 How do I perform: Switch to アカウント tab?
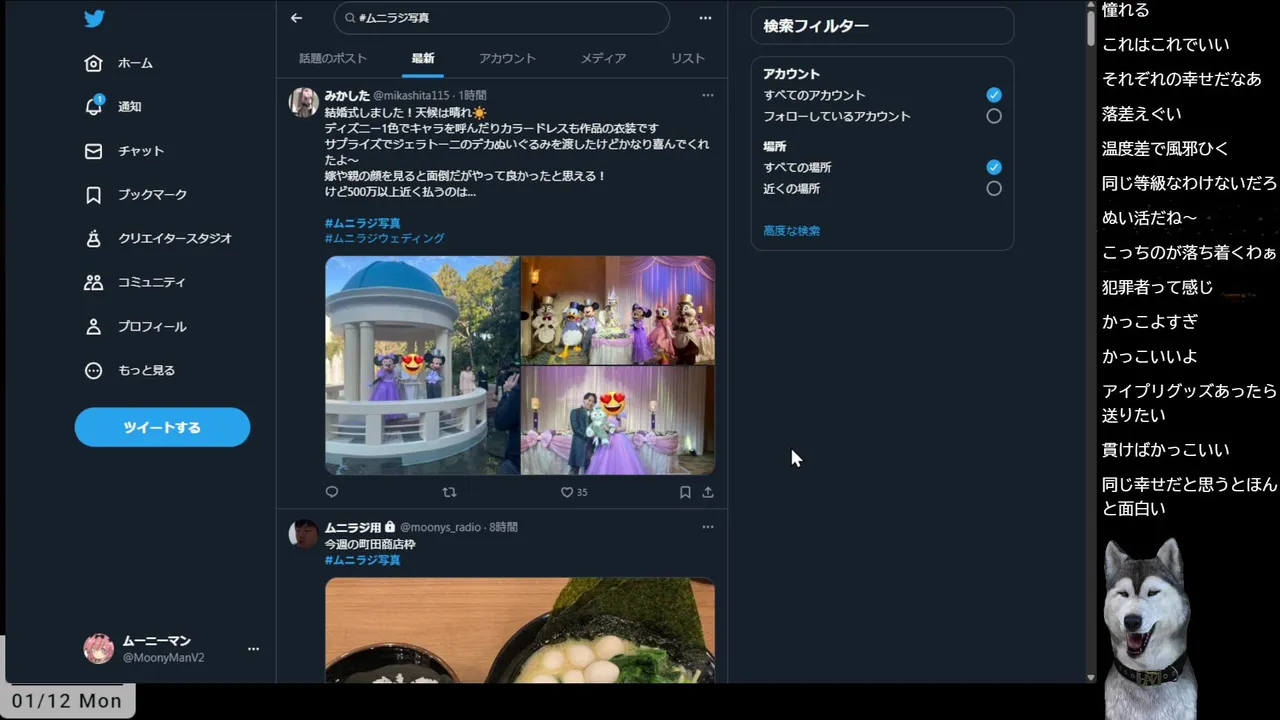pyautogui.click(x=507, y=58)
